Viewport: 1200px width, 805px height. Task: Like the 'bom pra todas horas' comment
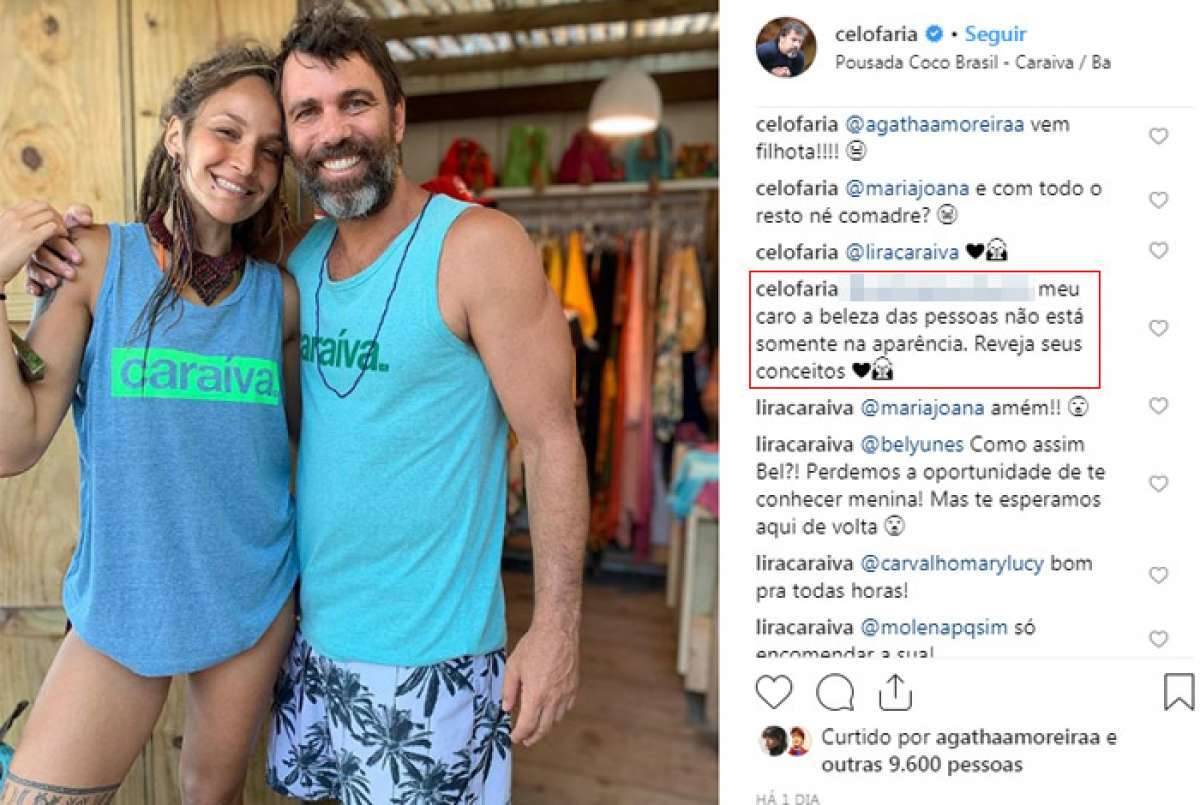pos(1158,575)
